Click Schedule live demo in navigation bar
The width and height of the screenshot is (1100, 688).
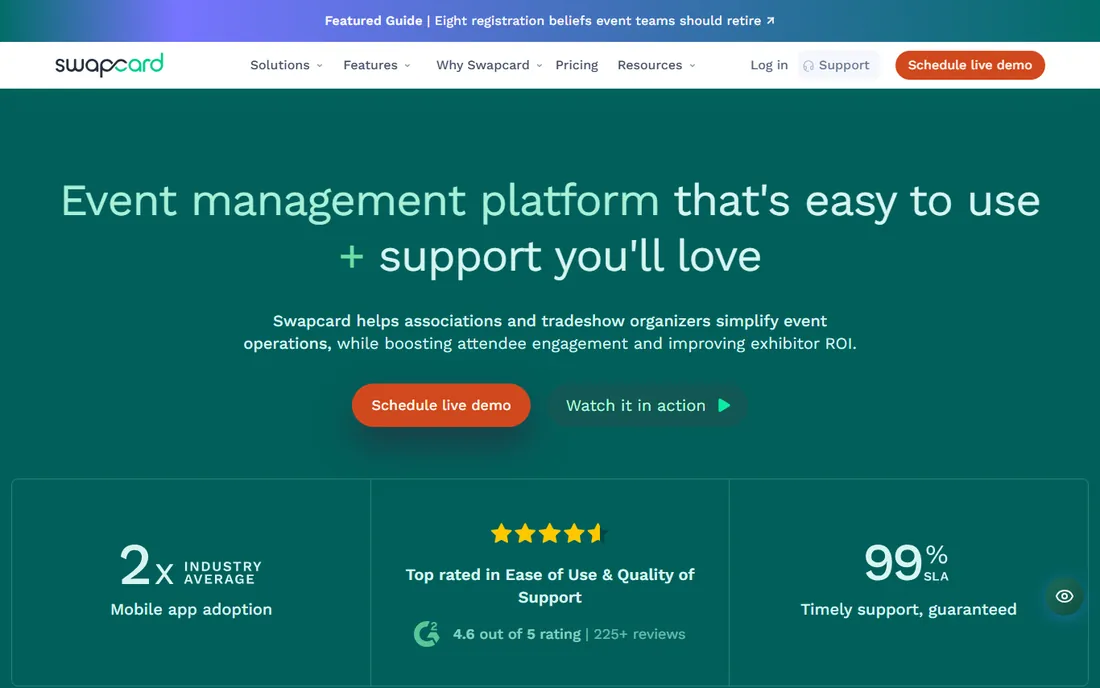[x=970, y=65]
